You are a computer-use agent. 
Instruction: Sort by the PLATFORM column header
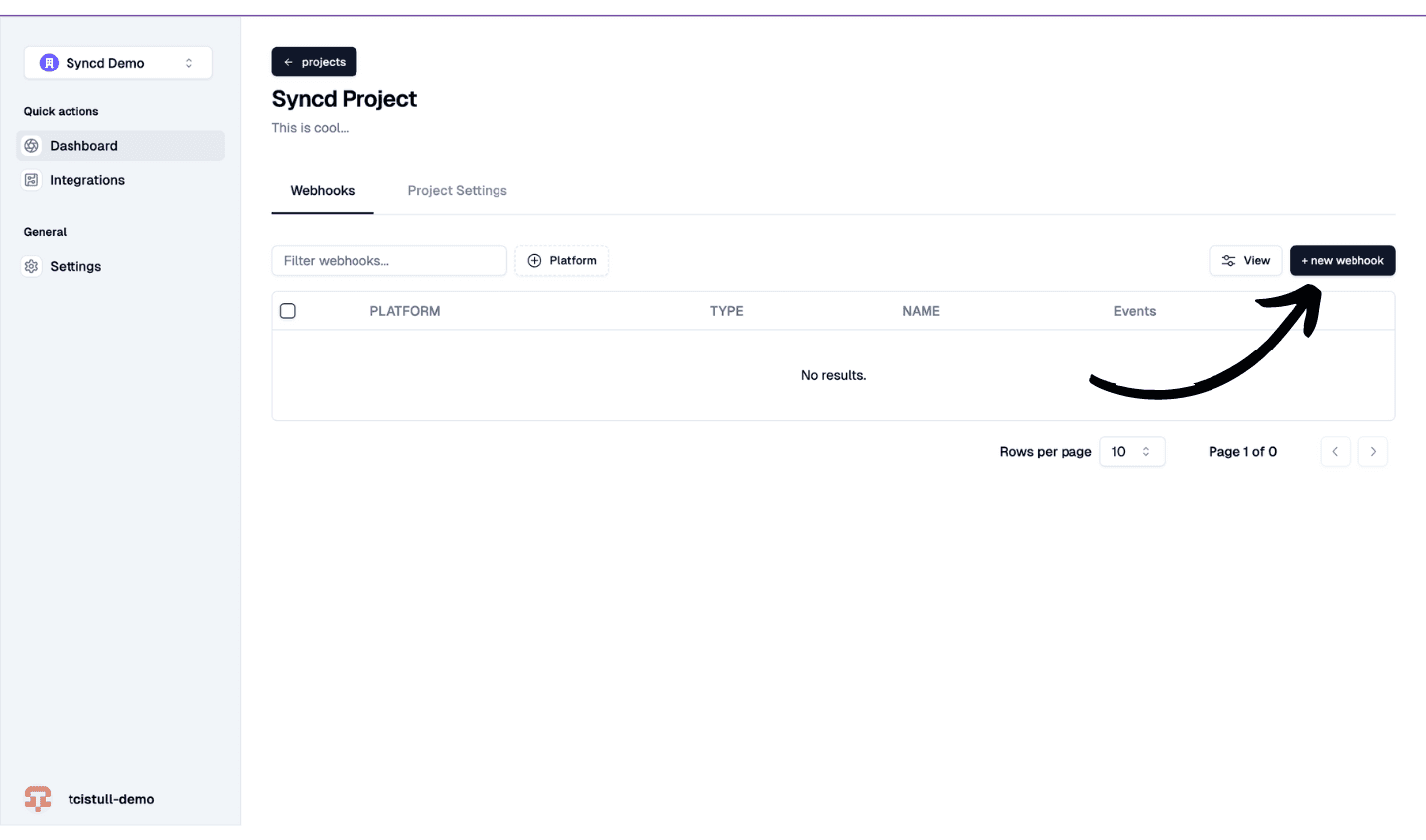click(405, 311)
